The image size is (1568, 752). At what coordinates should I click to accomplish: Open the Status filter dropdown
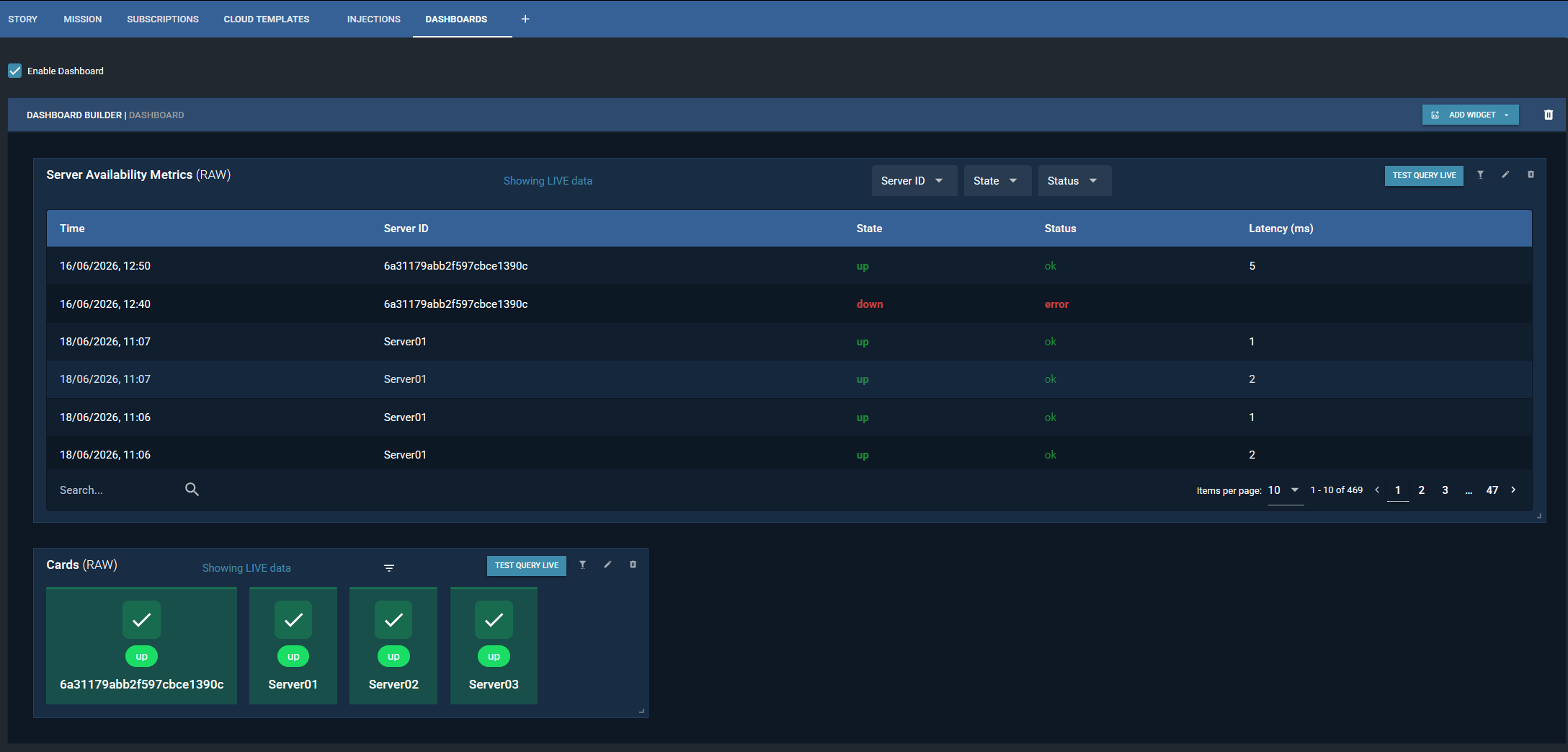[x=1074, y=181]
